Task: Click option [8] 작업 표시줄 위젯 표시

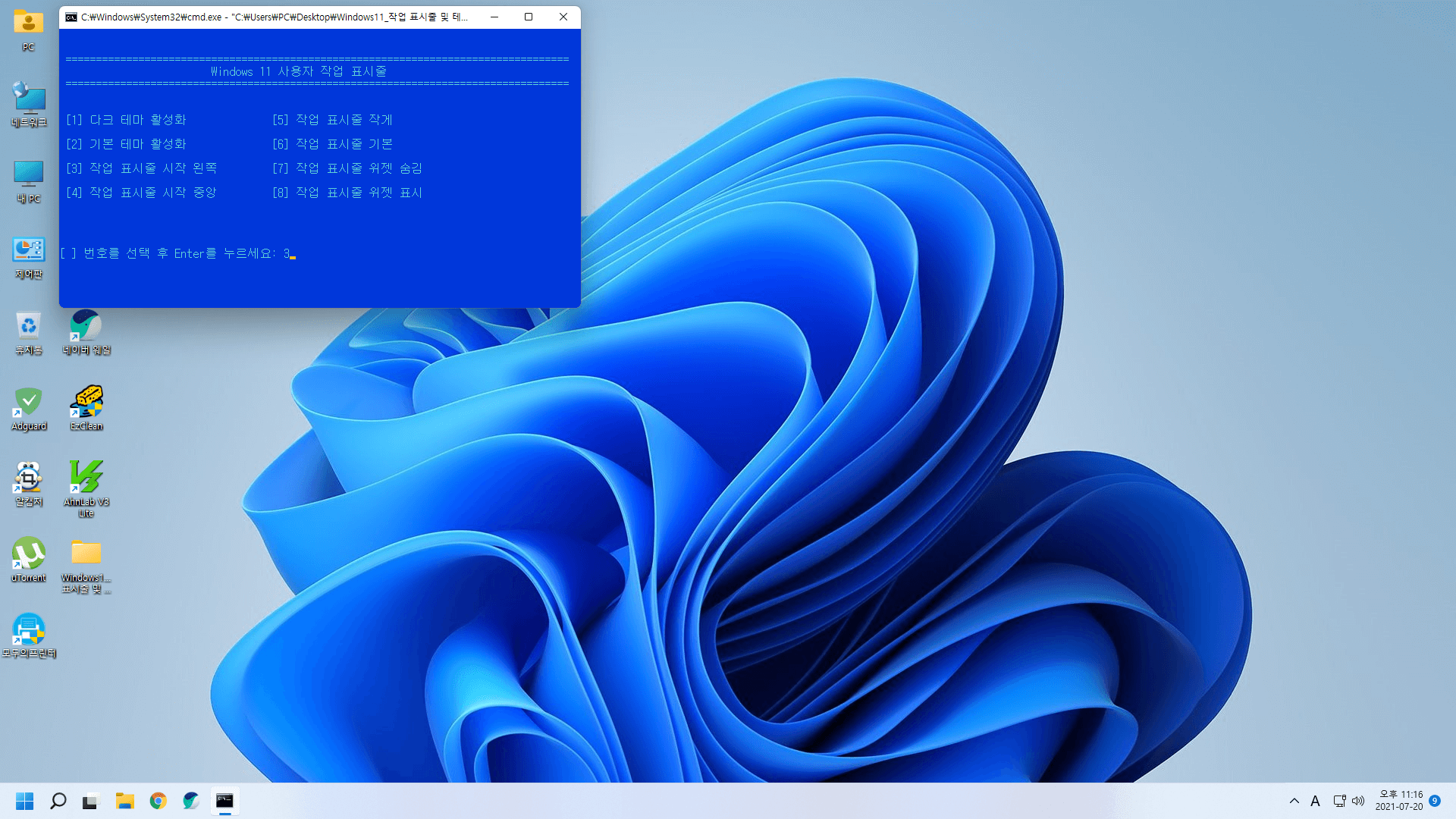Action: (347, 193)
